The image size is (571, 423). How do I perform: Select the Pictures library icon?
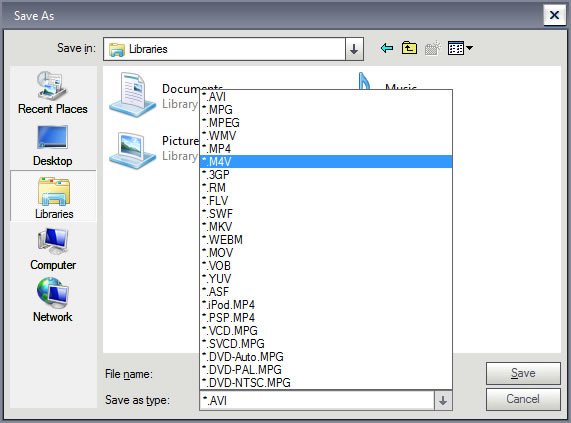(x=133, y=151)
